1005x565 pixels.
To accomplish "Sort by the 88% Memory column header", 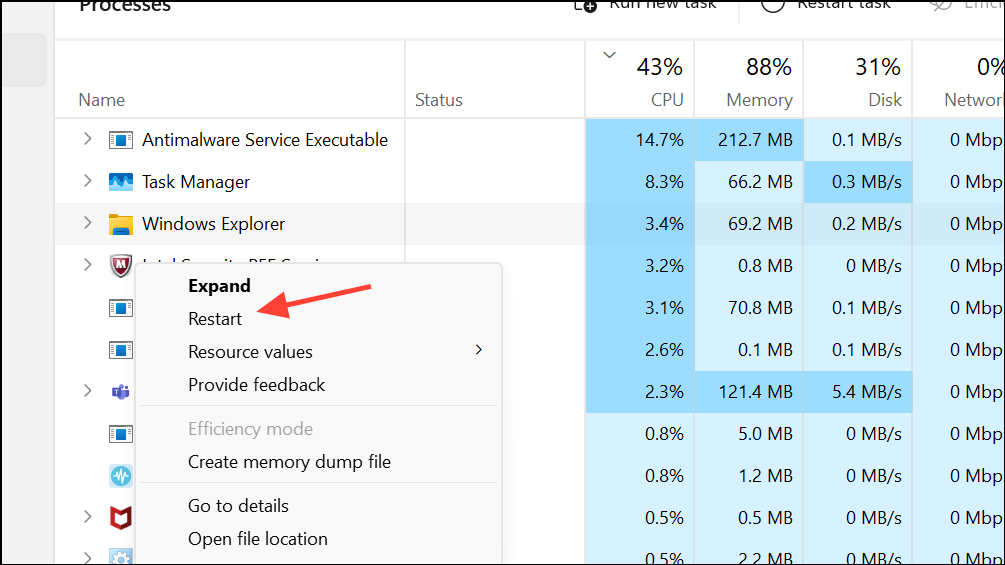I will click(749, 79).
